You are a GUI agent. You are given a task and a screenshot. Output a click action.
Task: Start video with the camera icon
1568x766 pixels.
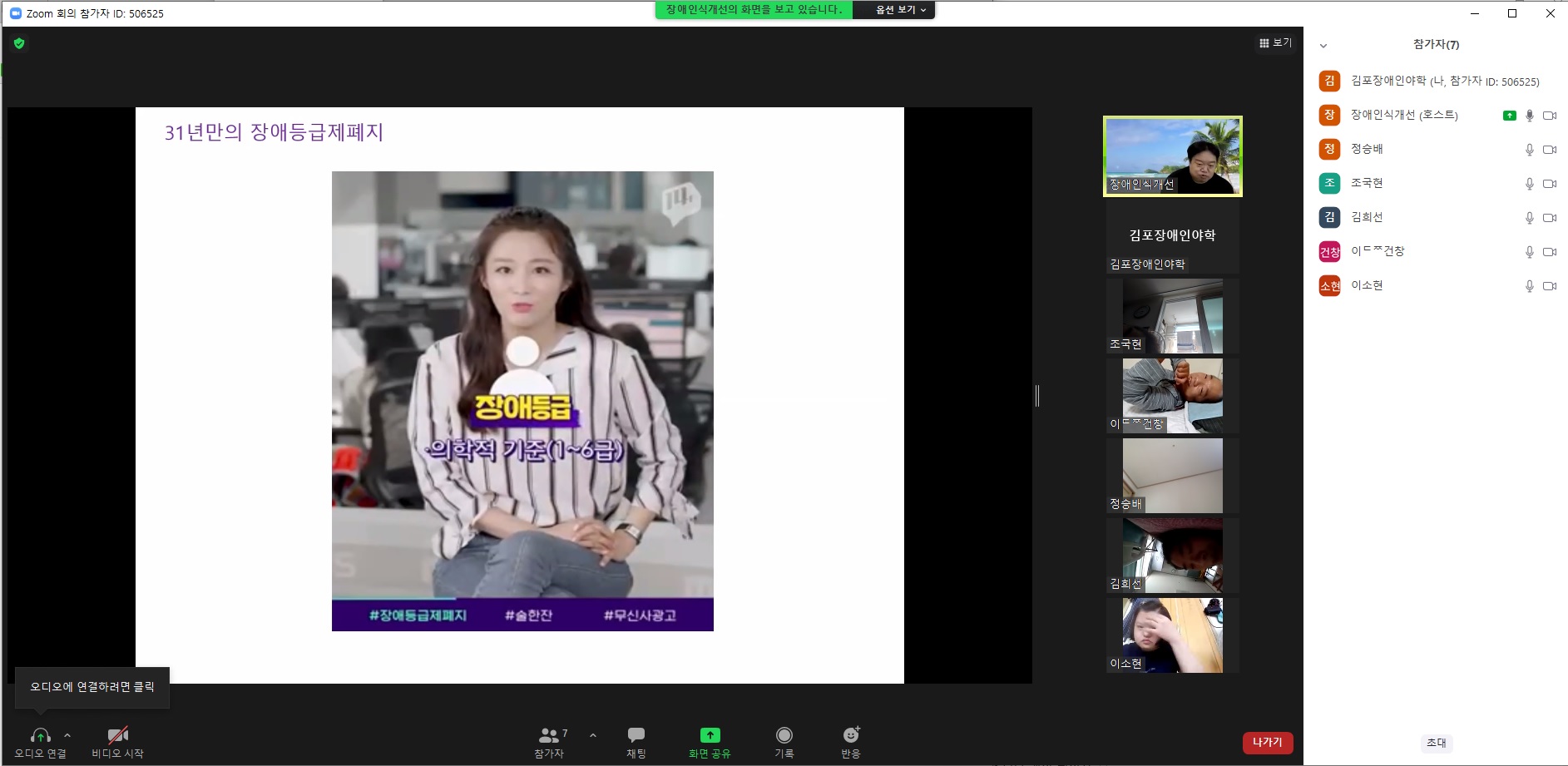tap(117, 736)
